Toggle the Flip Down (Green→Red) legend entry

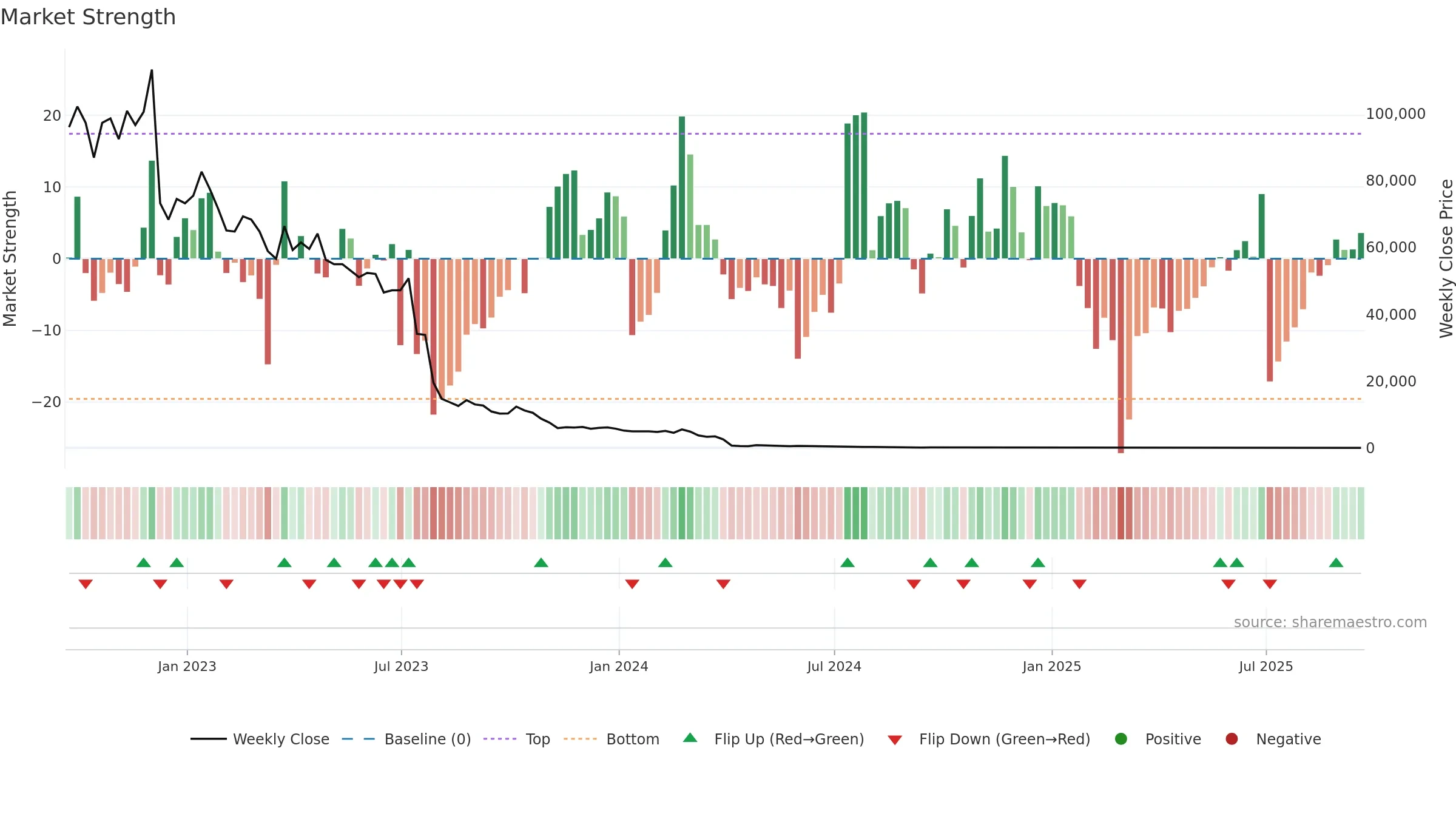tap(989, 739)
